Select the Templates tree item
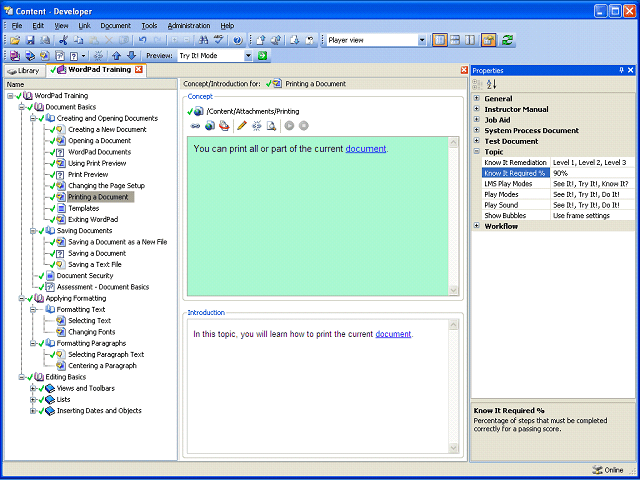The height and width of the screenshot is (480, 640). click(x=83, y=208)
